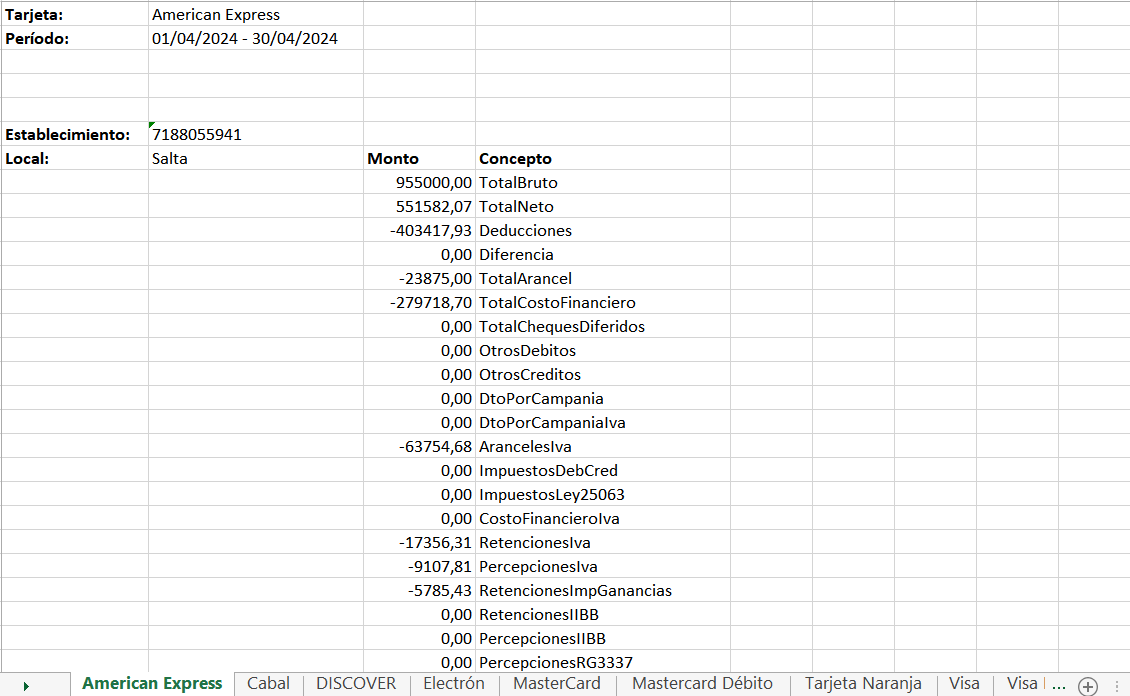Viewport: 1130px width, 696px height.
Task: Select the DtoPorCampaniaIva cell
Action: pyautogui.click(x=602, y=422)
